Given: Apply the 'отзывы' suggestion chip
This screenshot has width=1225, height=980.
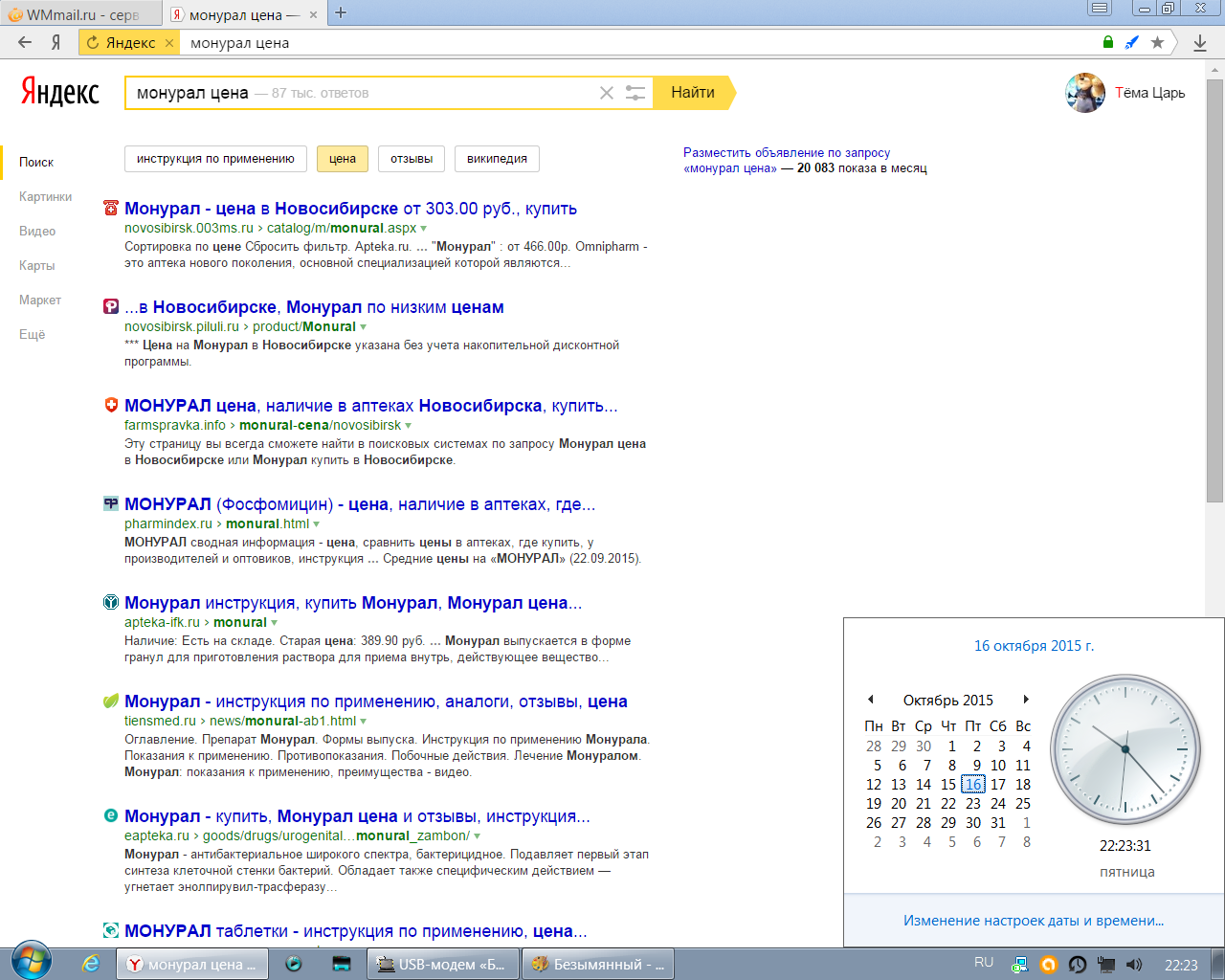Looking at the screenshot, I should tap(412, 159).
